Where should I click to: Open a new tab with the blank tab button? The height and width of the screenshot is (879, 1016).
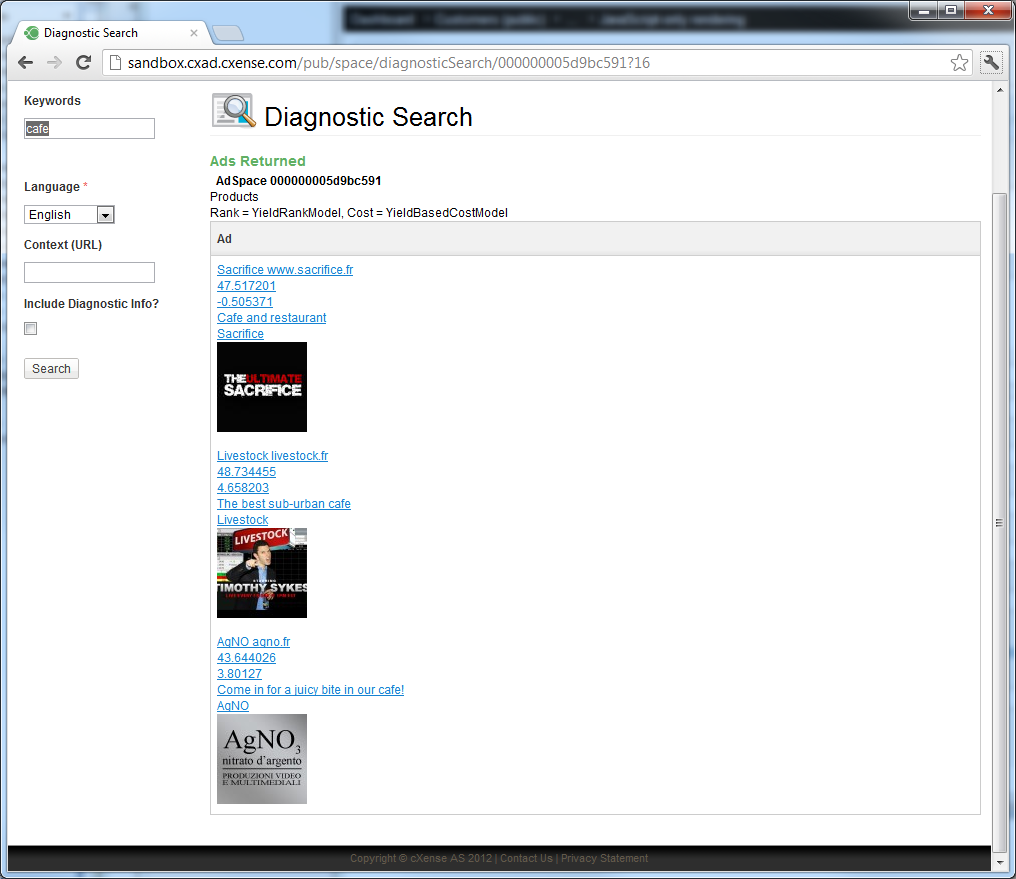(x=228, y=33)
